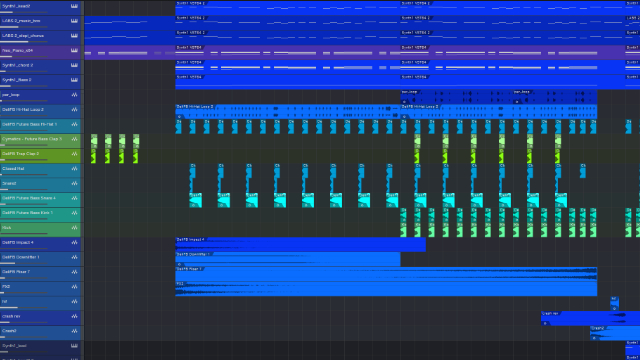Select the long Riser 7 audio clip
This screenshot has height=360, width=640.
point(386,274)
